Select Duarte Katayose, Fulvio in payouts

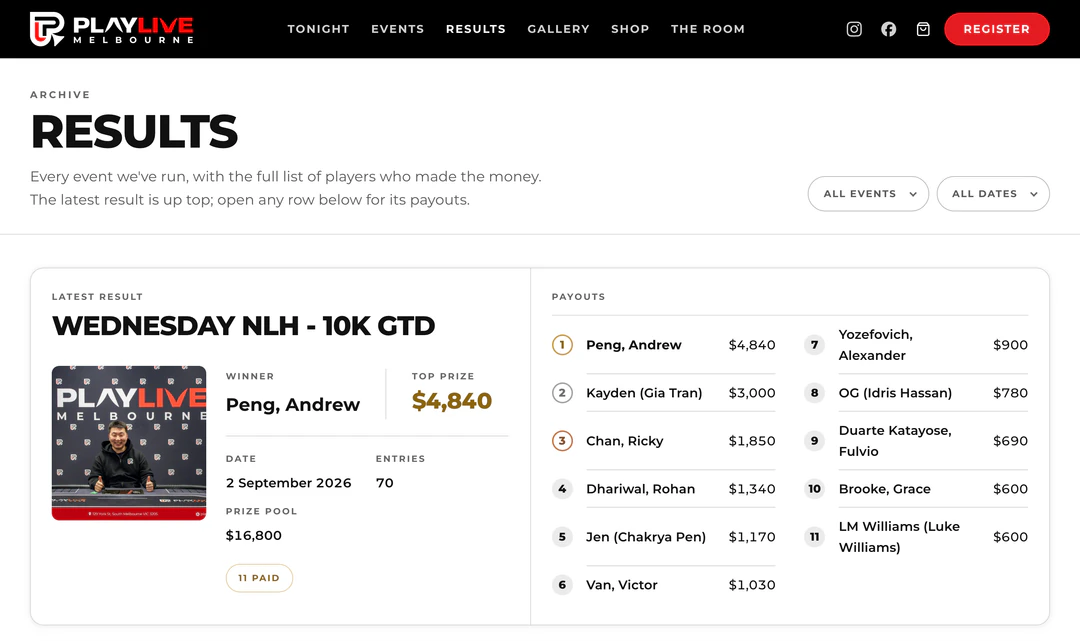(895, 441)
